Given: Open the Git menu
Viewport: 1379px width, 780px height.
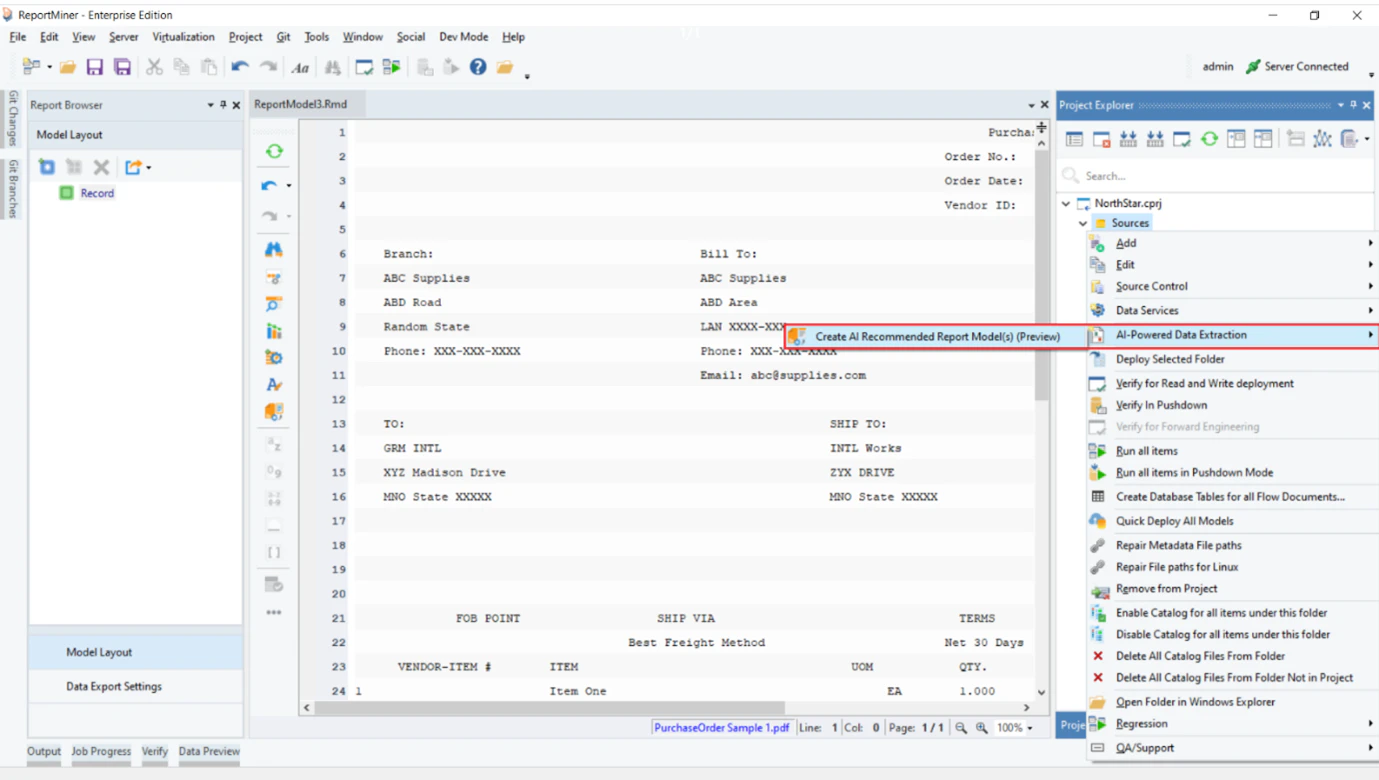Looking at the screenshot, I should (283, 37).
